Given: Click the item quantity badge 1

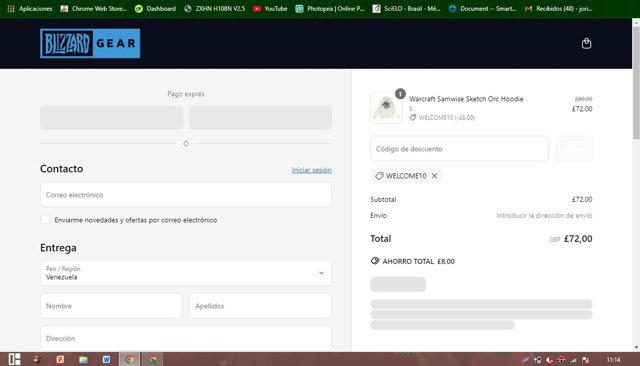Looking at the screenshot, I should click(400, 94).
